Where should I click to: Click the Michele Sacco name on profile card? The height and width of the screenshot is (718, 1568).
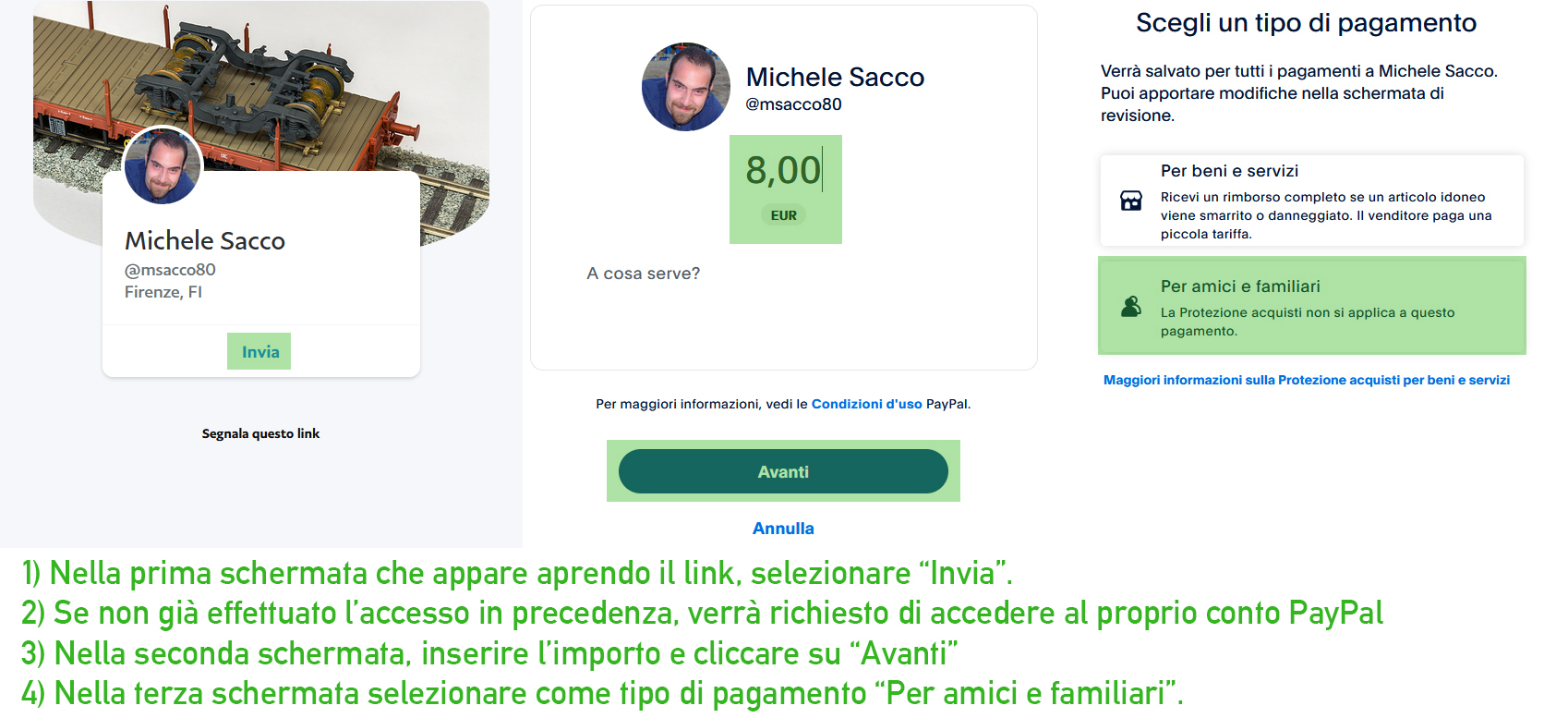pyautogui.click(x=205, y=241)
